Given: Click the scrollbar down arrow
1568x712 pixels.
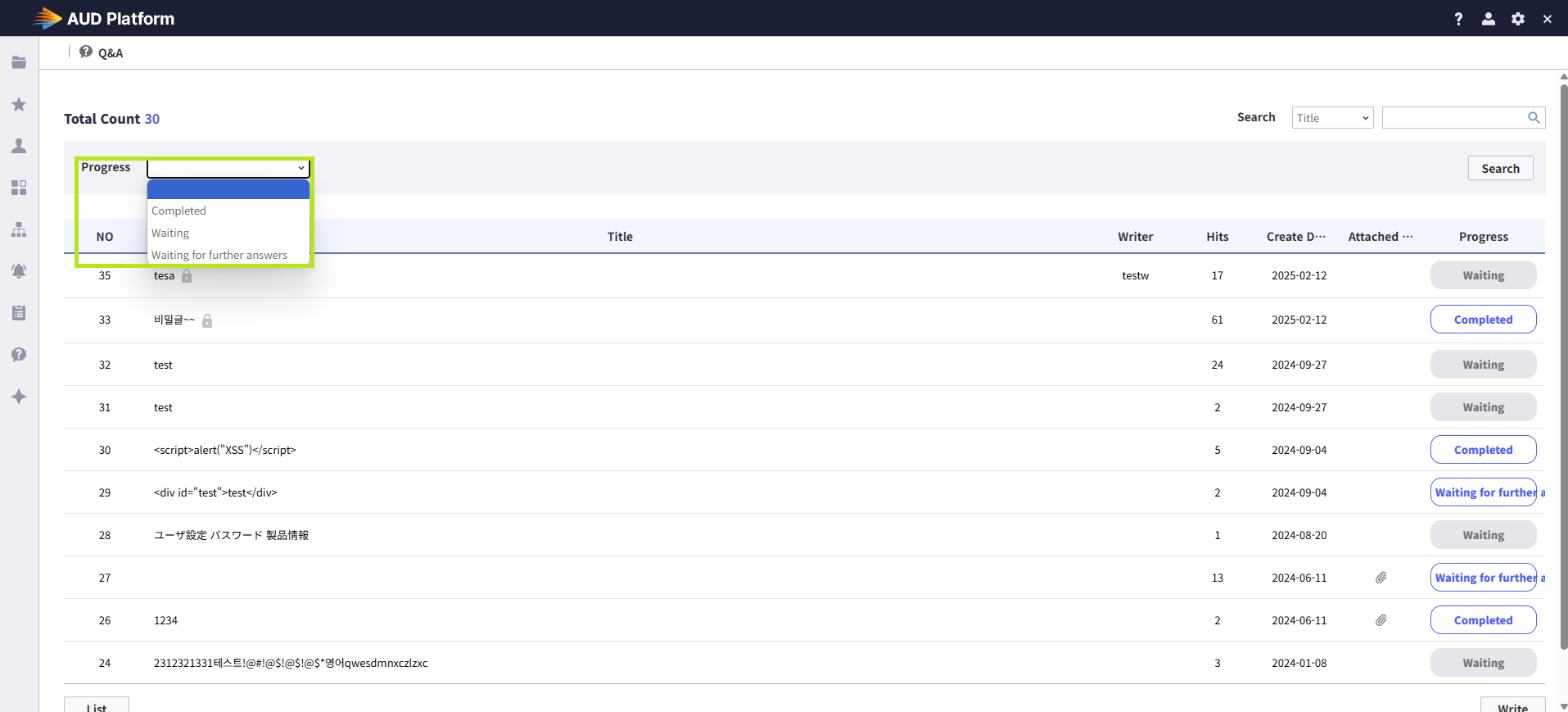Looking at the screenshot, I should coord(1563,706).
